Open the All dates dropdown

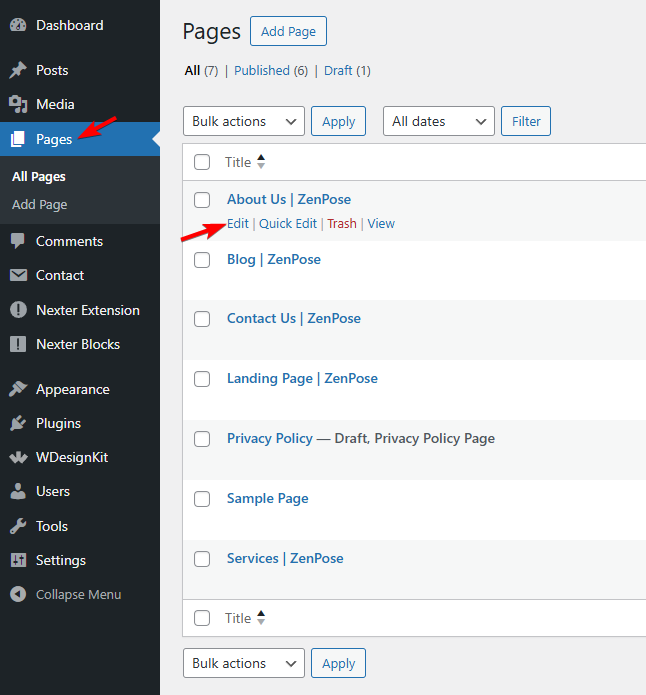(x=439, y=121)
